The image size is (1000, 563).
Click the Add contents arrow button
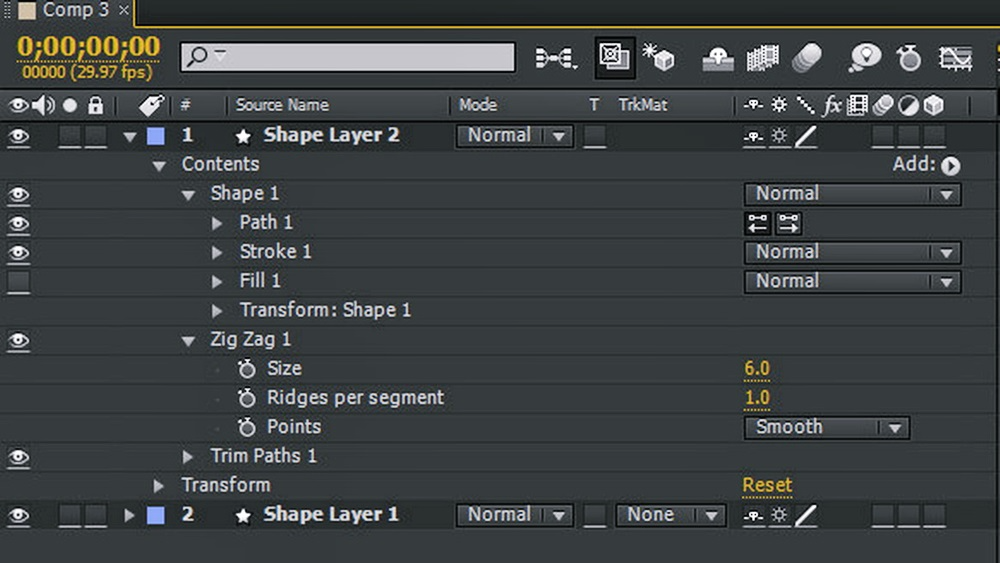click(950, 166)
